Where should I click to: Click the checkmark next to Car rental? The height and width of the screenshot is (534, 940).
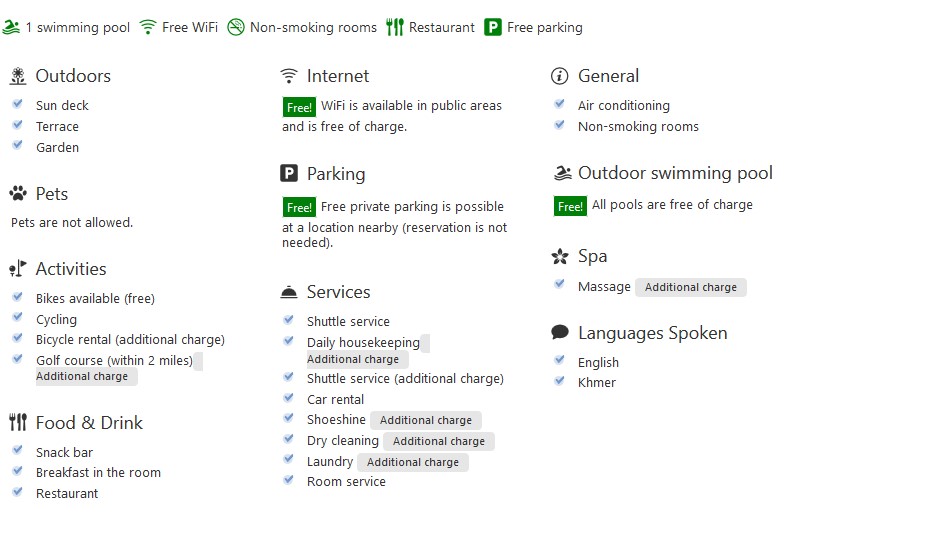point(289,397)
